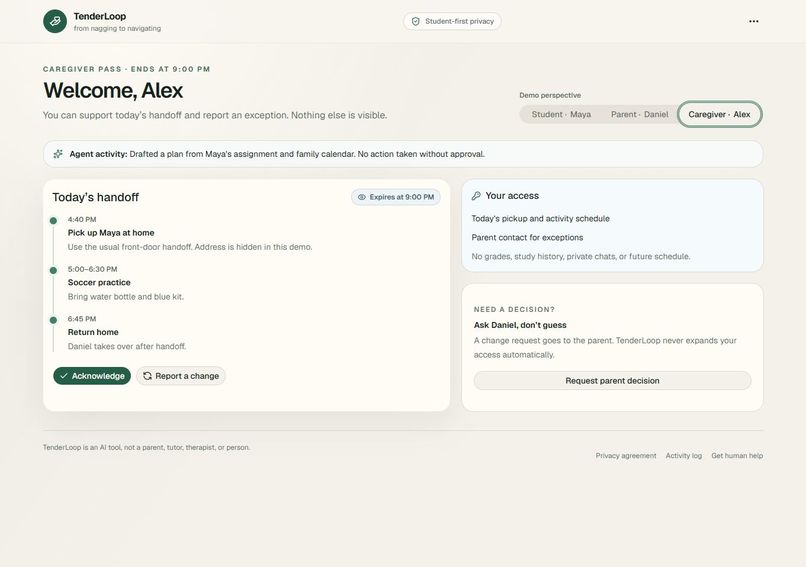Click 'Caregiver pass · ends at 9:00 PM' label
The image size is (806, 567).
pos(126,69)
